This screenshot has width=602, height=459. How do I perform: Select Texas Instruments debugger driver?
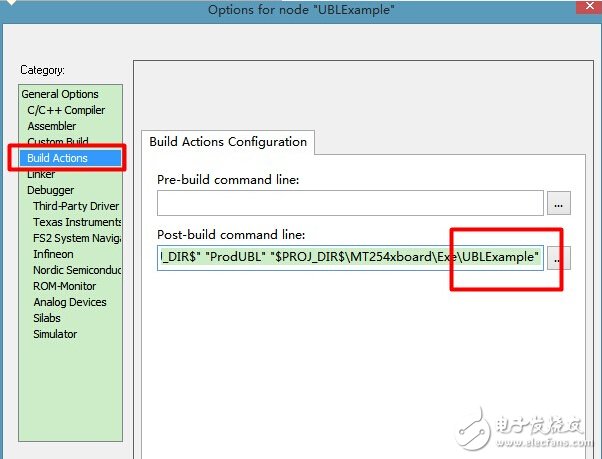point(77,222)
